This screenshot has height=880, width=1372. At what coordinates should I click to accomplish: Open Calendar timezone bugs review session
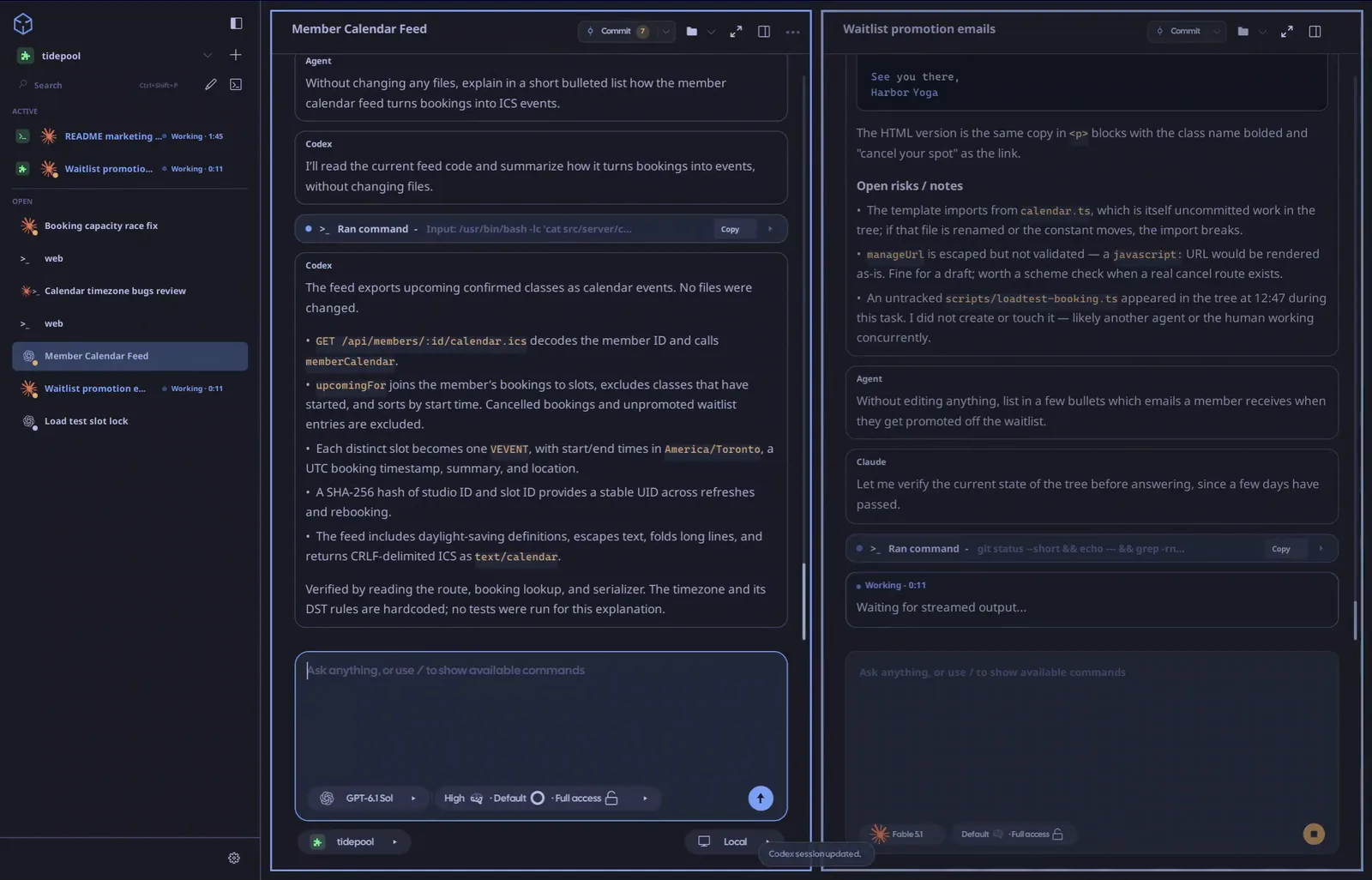click(129, 292)
